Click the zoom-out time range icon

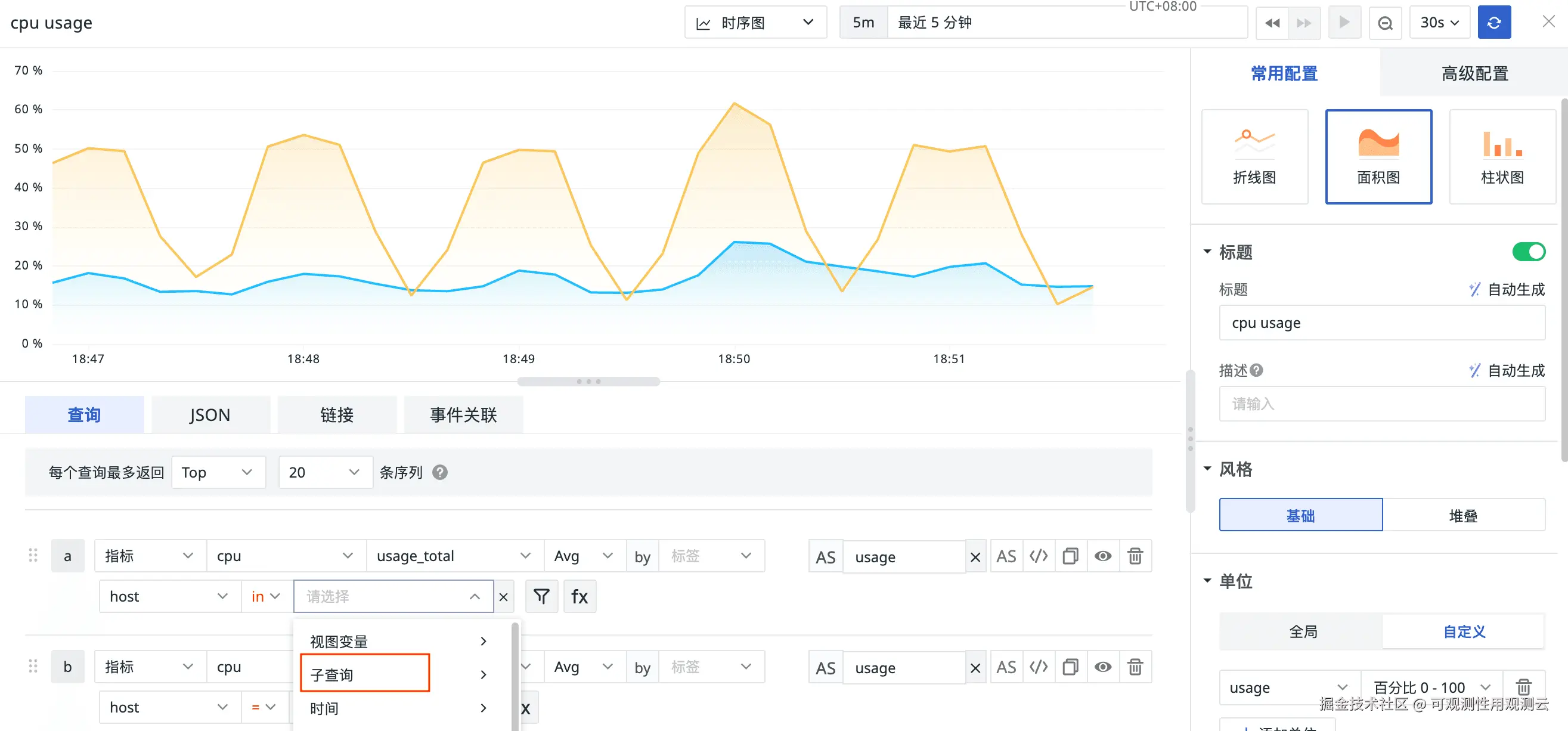click(x=1385, y=23)
